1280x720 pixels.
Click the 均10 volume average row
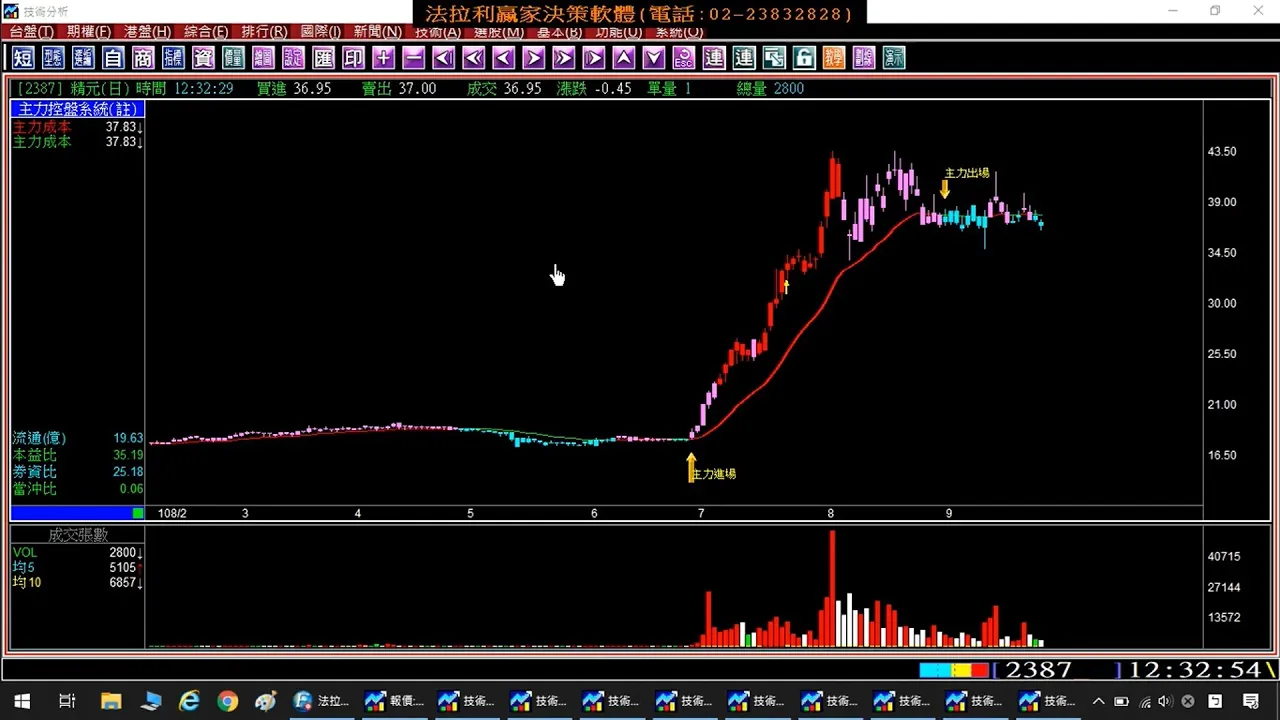tap(77, 582)
